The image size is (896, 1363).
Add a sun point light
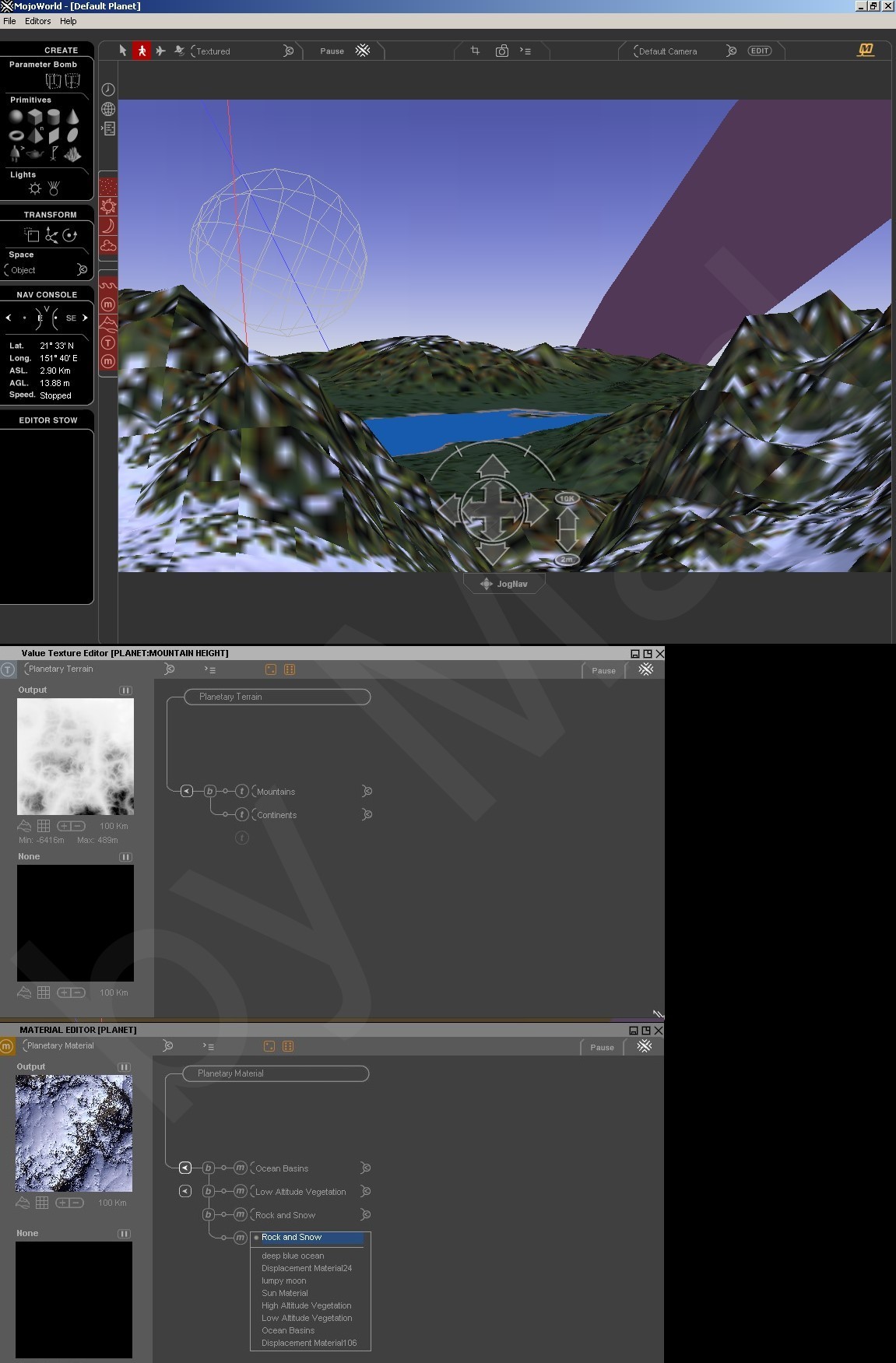coord(35,188)
